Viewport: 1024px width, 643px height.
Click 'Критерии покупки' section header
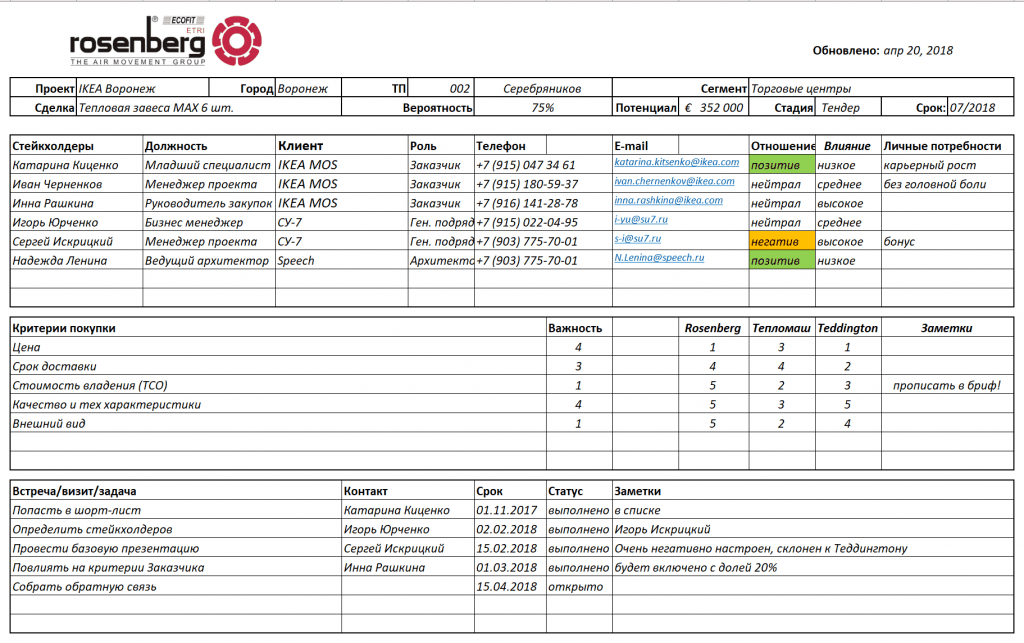click(64, 328)
